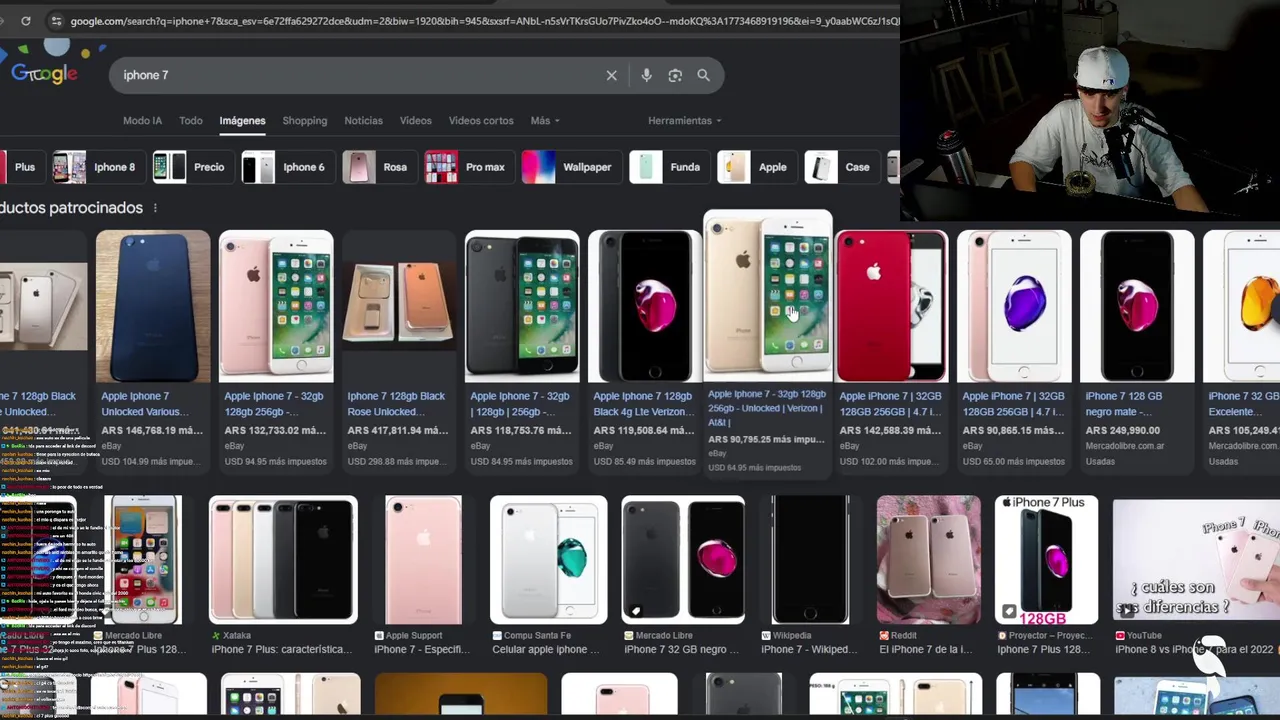
Task: Switch to the Todo results tab
Action: point(191,120)
